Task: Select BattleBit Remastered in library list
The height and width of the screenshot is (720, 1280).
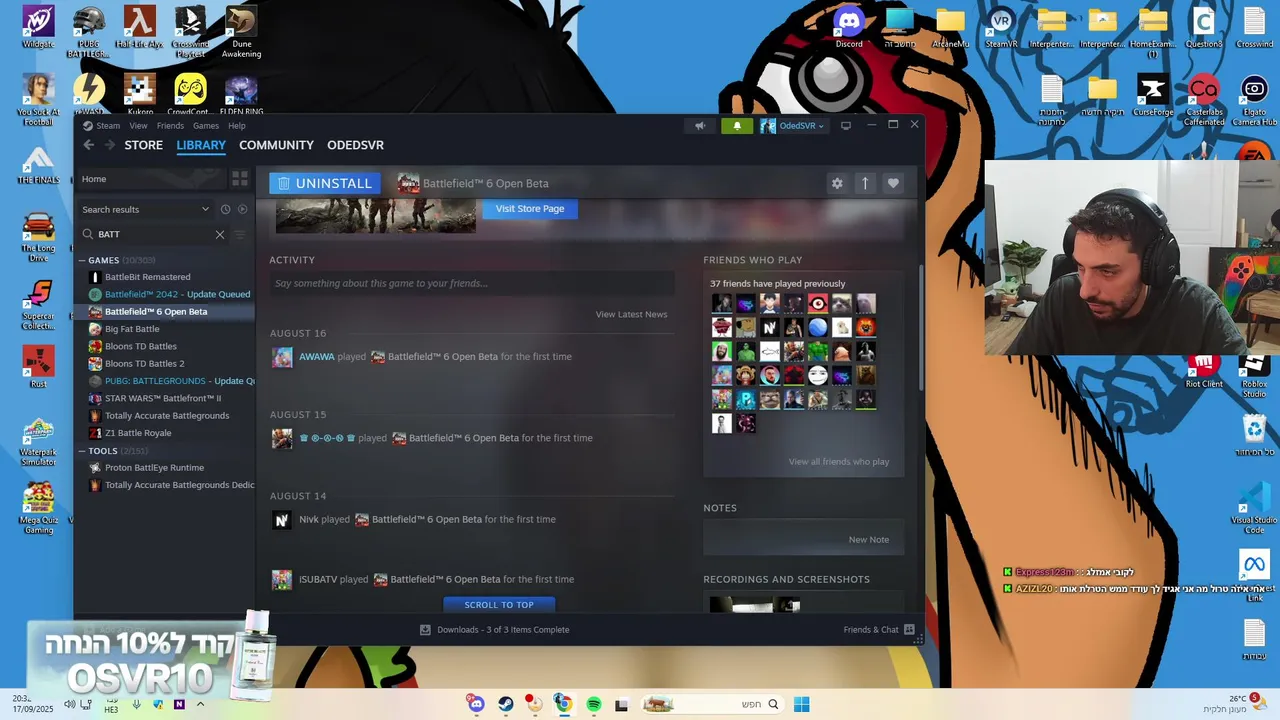Action: (147, 277)
